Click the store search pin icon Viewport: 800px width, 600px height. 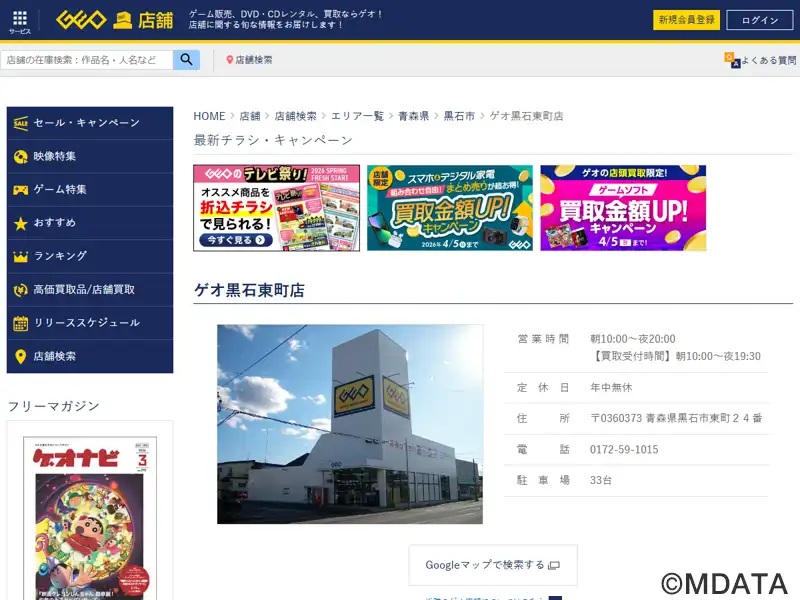pyautogui.click(x=230, y=60)
